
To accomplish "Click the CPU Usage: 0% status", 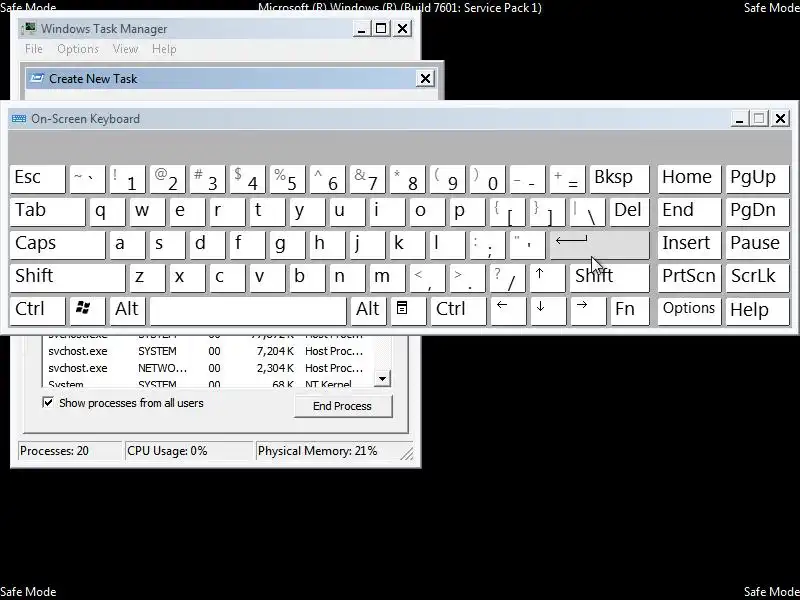I will 167,451.
